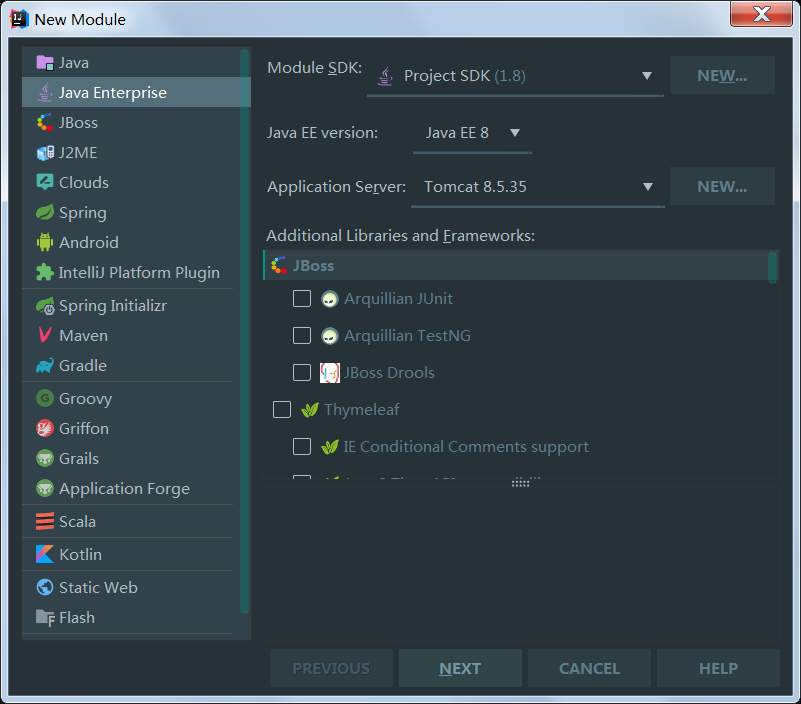This screenshot has height=704, width=801.
Task: Click the HELP button
Action: tap(718, 668)
